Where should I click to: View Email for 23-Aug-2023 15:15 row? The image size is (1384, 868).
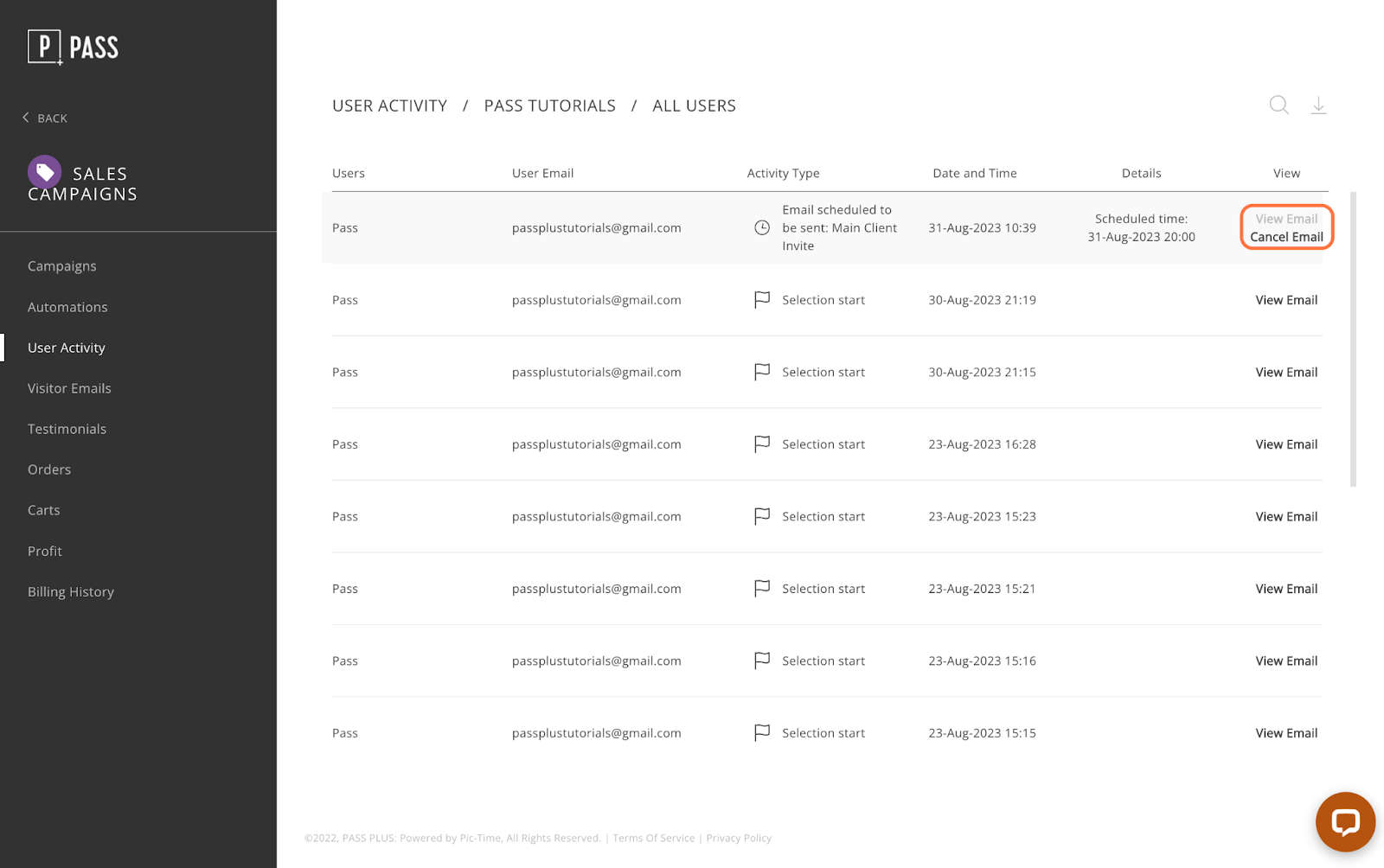coord(1286,733)
